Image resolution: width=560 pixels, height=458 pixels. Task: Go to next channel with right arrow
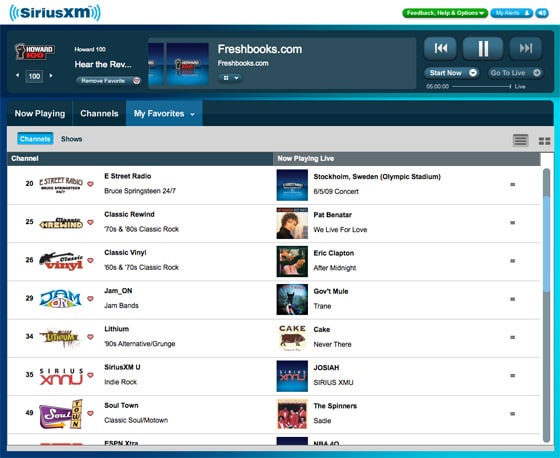[x=51, y=75]
